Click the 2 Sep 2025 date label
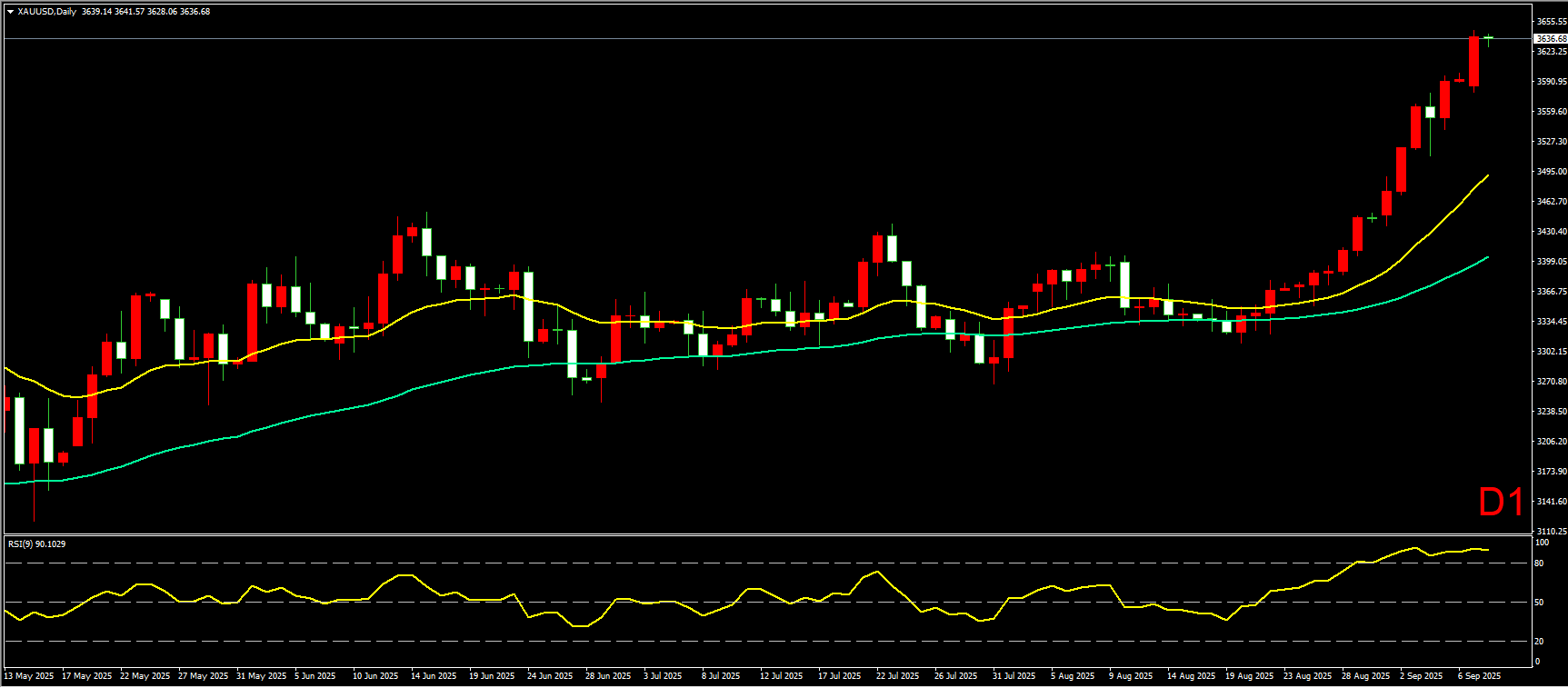The width and height of the screenshot is (1568, 688). tap(1421, 675)
